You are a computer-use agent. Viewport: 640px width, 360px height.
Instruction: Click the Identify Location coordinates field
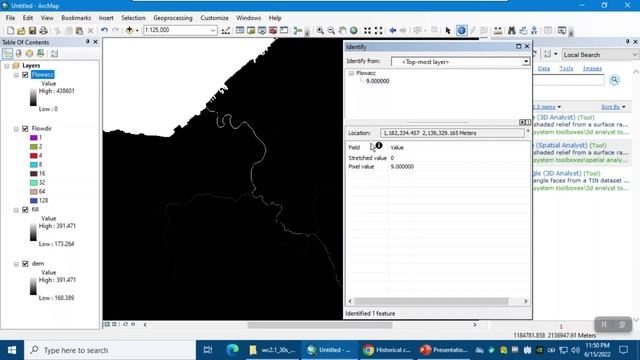point(452,133)
